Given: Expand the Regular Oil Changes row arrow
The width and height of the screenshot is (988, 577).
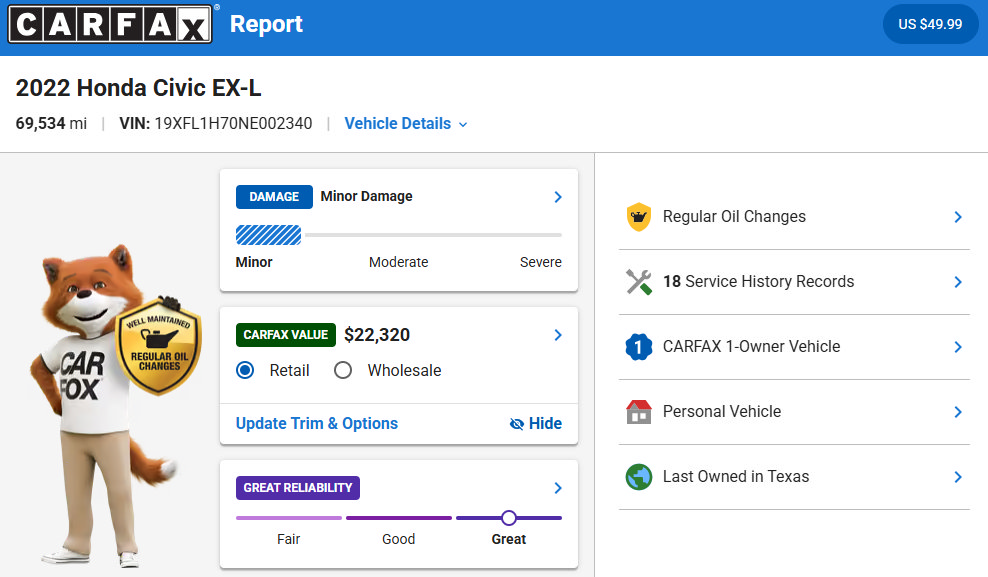Looking at the screenshot, I should (x=958, y=217).
